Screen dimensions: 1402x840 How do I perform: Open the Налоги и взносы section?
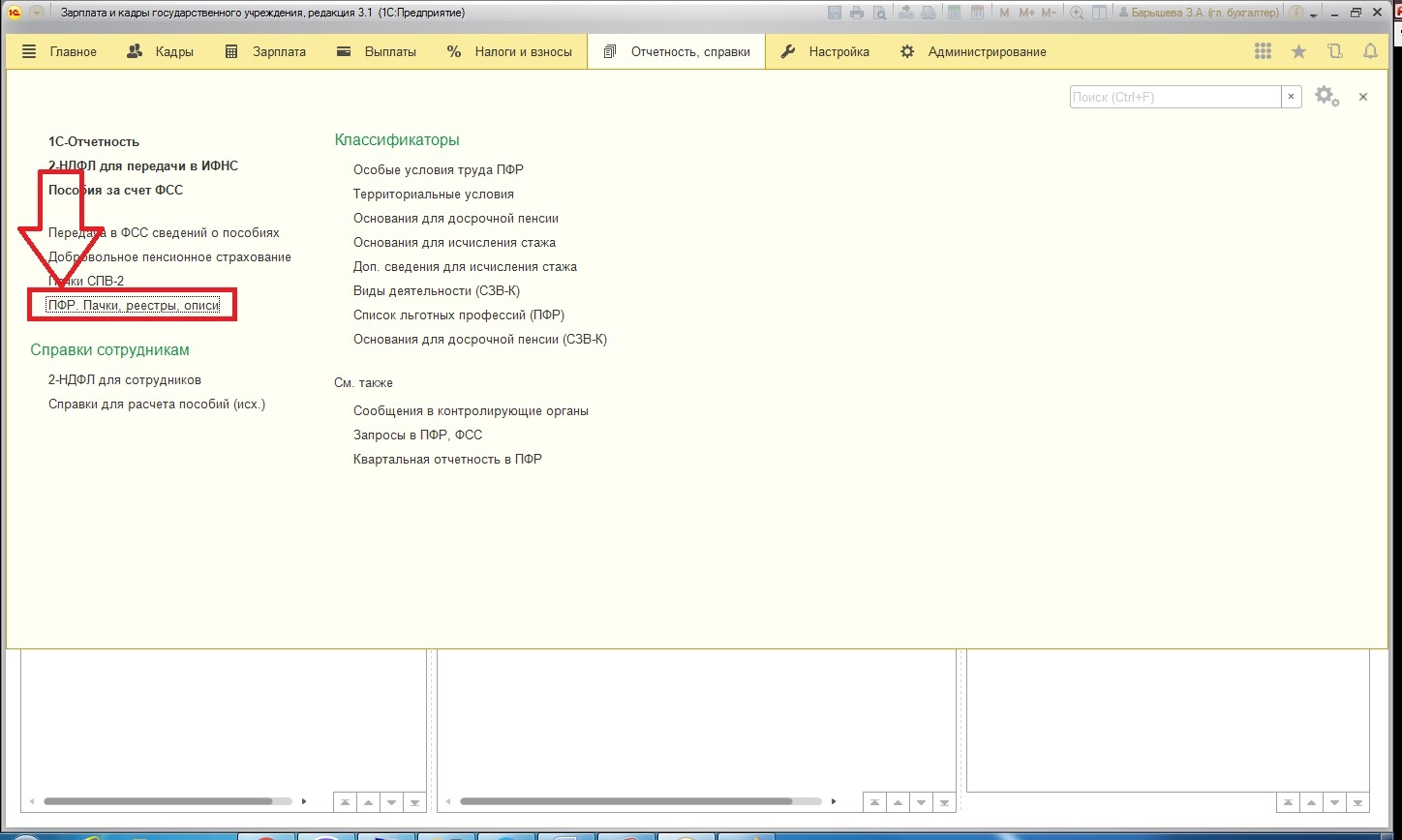(509, 52)
